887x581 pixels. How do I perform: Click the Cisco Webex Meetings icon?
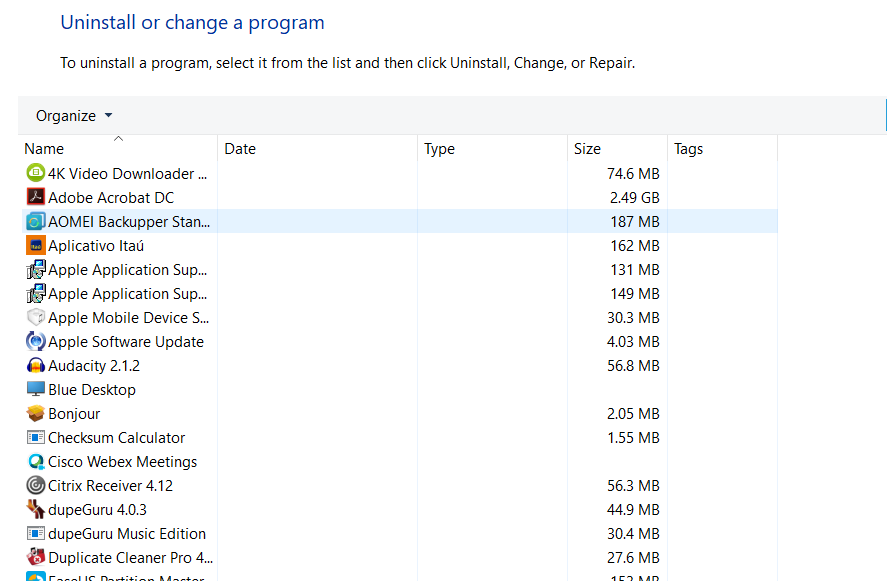(36, 461)
